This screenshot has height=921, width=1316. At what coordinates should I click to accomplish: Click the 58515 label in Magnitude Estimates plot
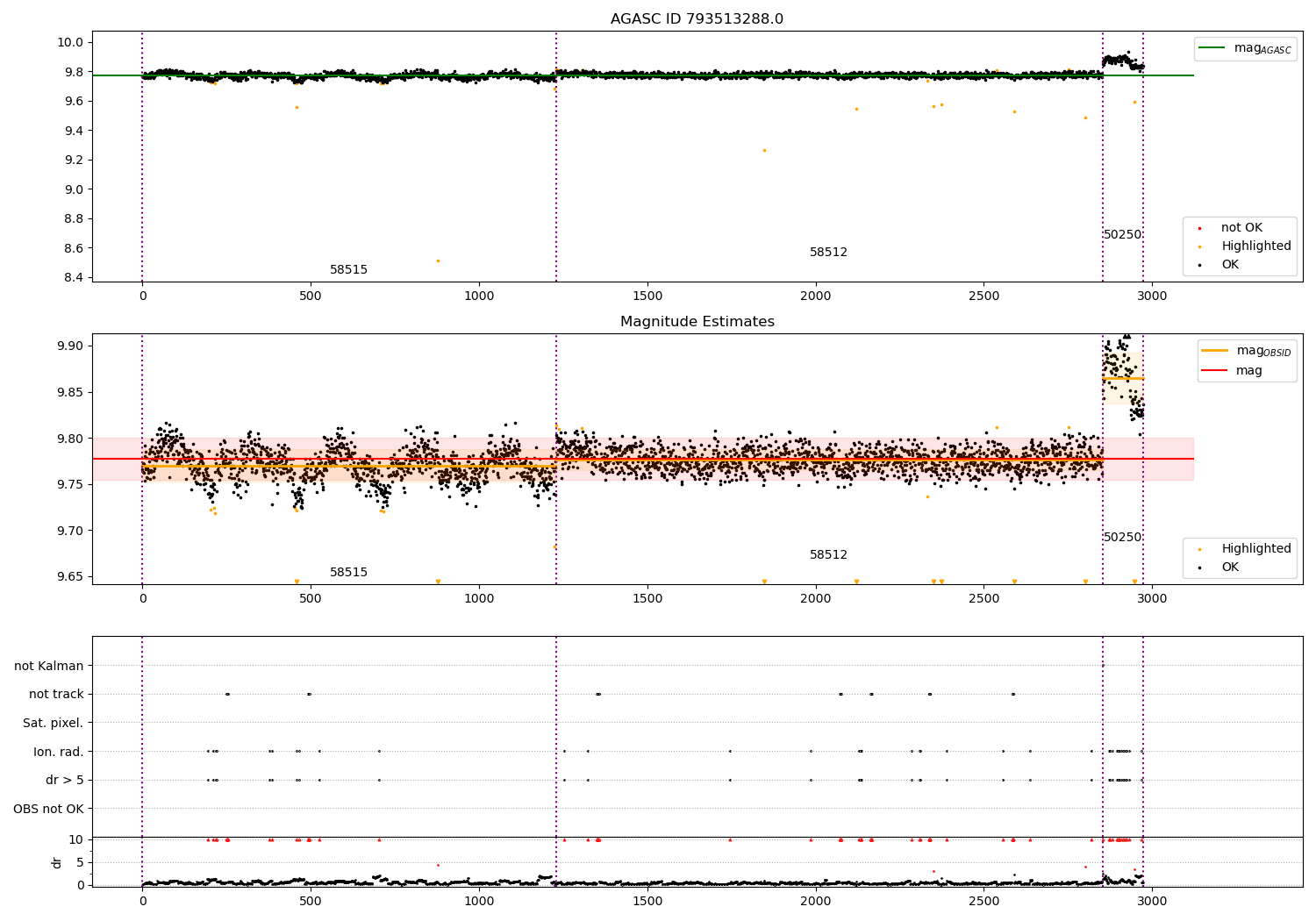(x=348, y=573)
